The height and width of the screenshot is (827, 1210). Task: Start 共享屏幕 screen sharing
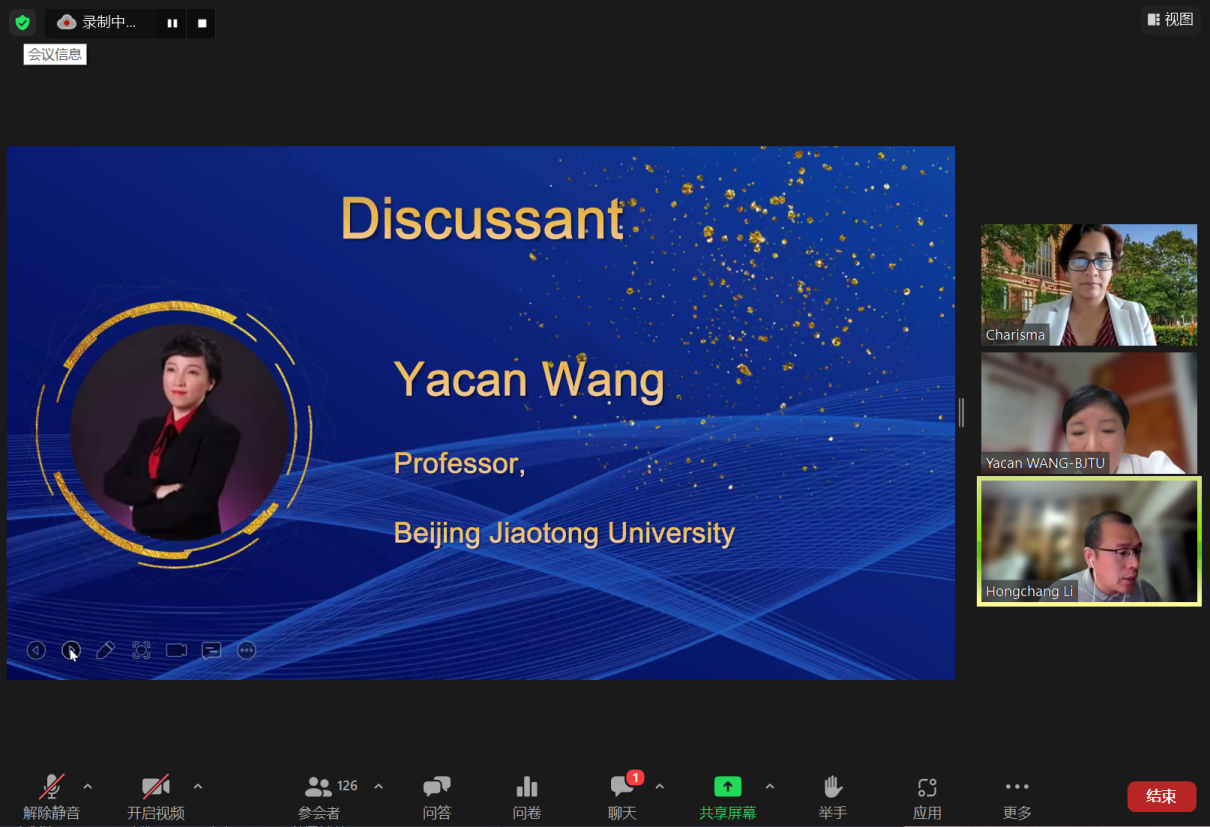[727, 797]
